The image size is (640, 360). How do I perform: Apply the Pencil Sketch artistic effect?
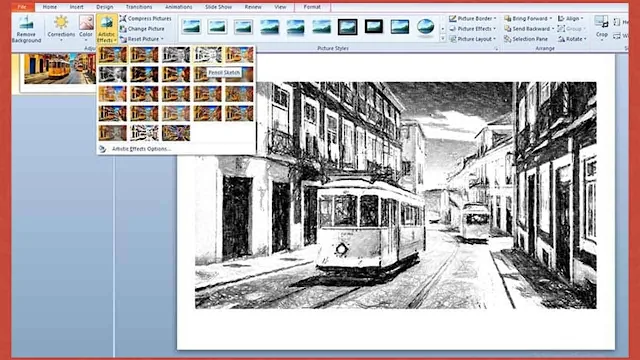pos(208,55)
